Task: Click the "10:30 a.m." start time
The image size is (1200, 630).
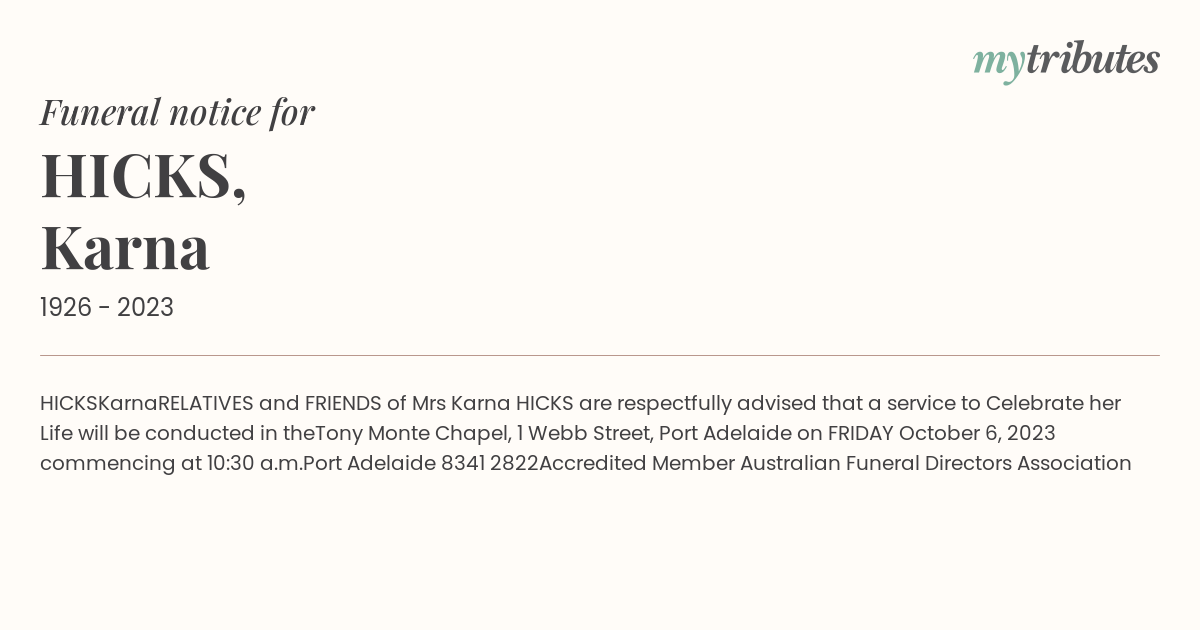Action: coord(255,464)
